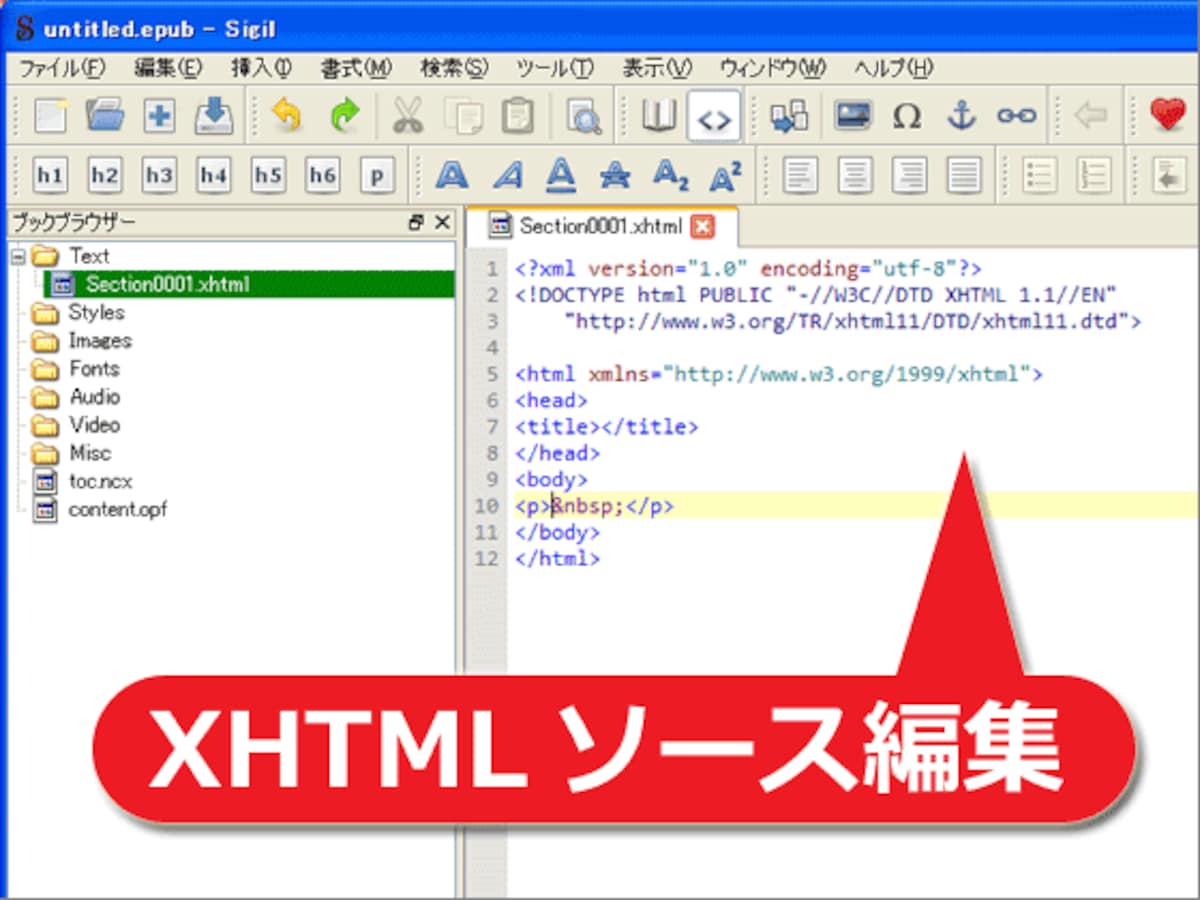Undock the book browser panel
The image size is (1200, 900).
416,223
